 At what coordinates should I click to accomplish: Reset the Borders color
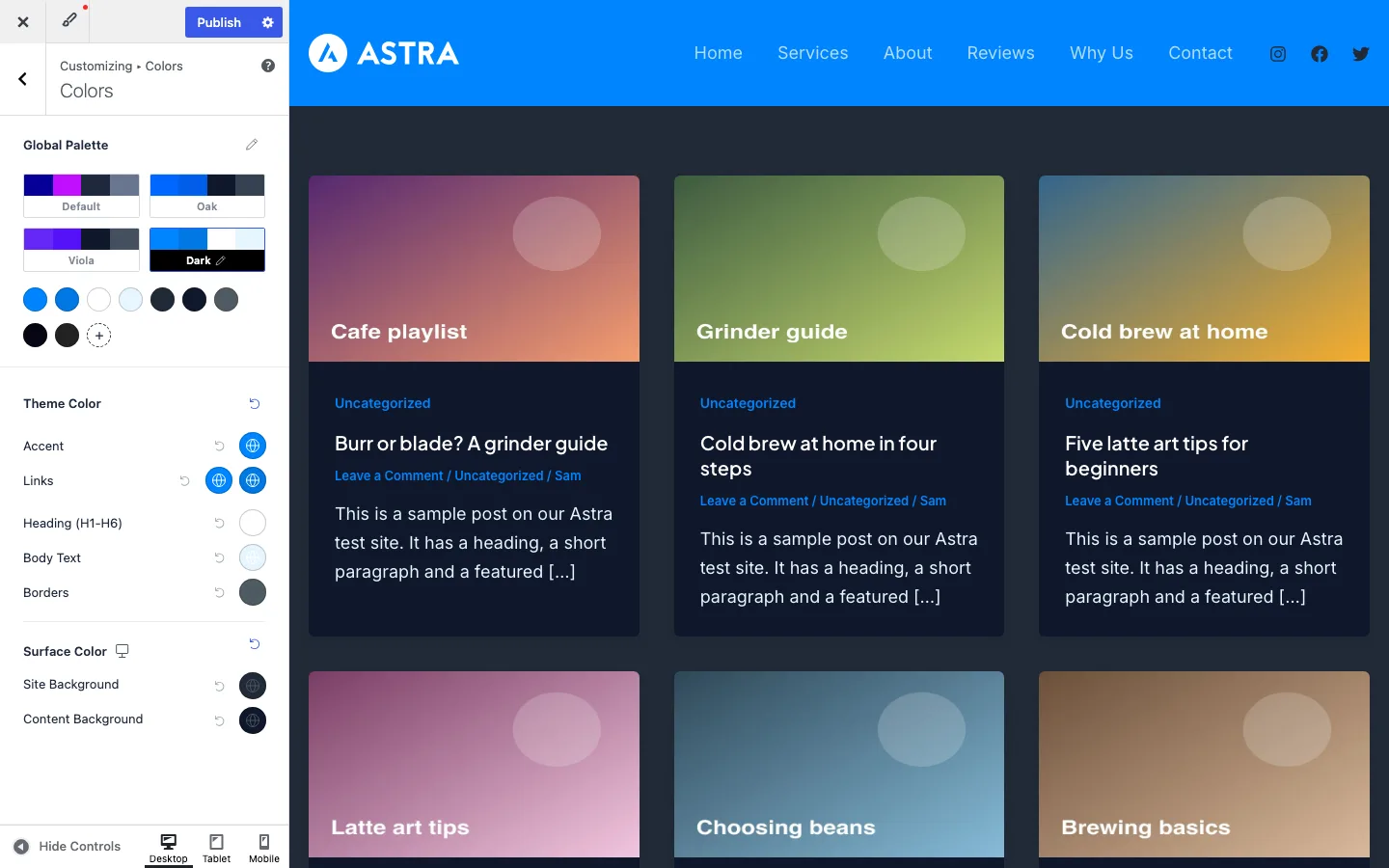point(219,592)
